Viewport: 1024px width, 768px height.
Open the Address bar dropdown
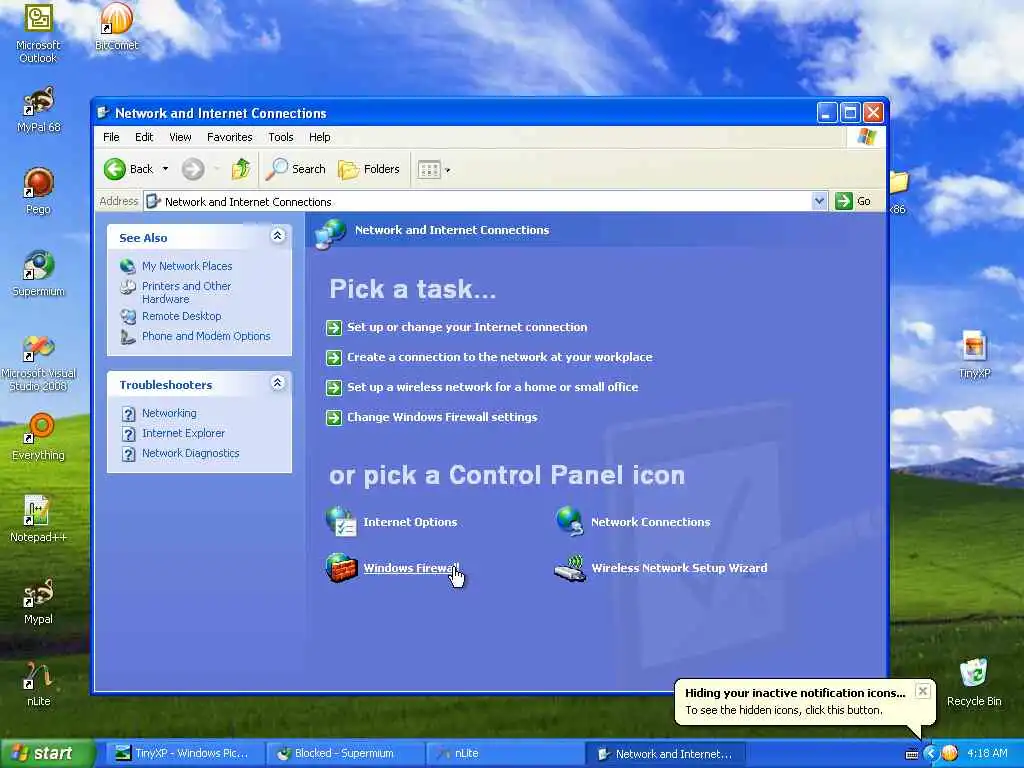pyautogui.click(x=820, y=201)
